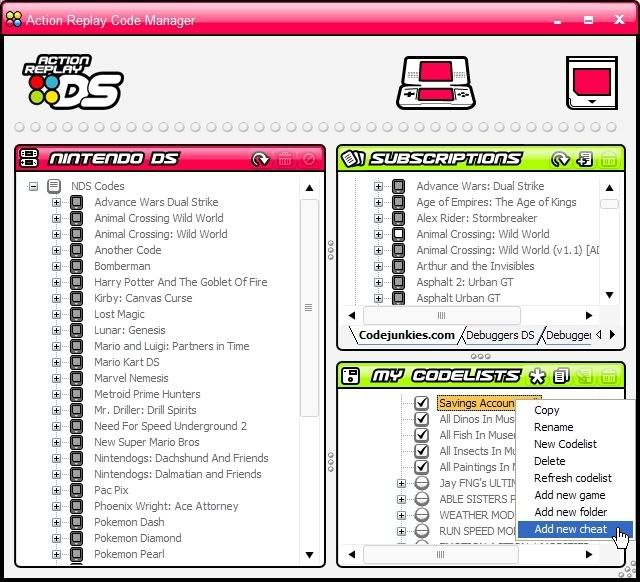Viewport: 640px width, 582px height.
Task: Click the game icon beside Pokemon Dash
Action: pyautogui.click(x=76, y=522)
